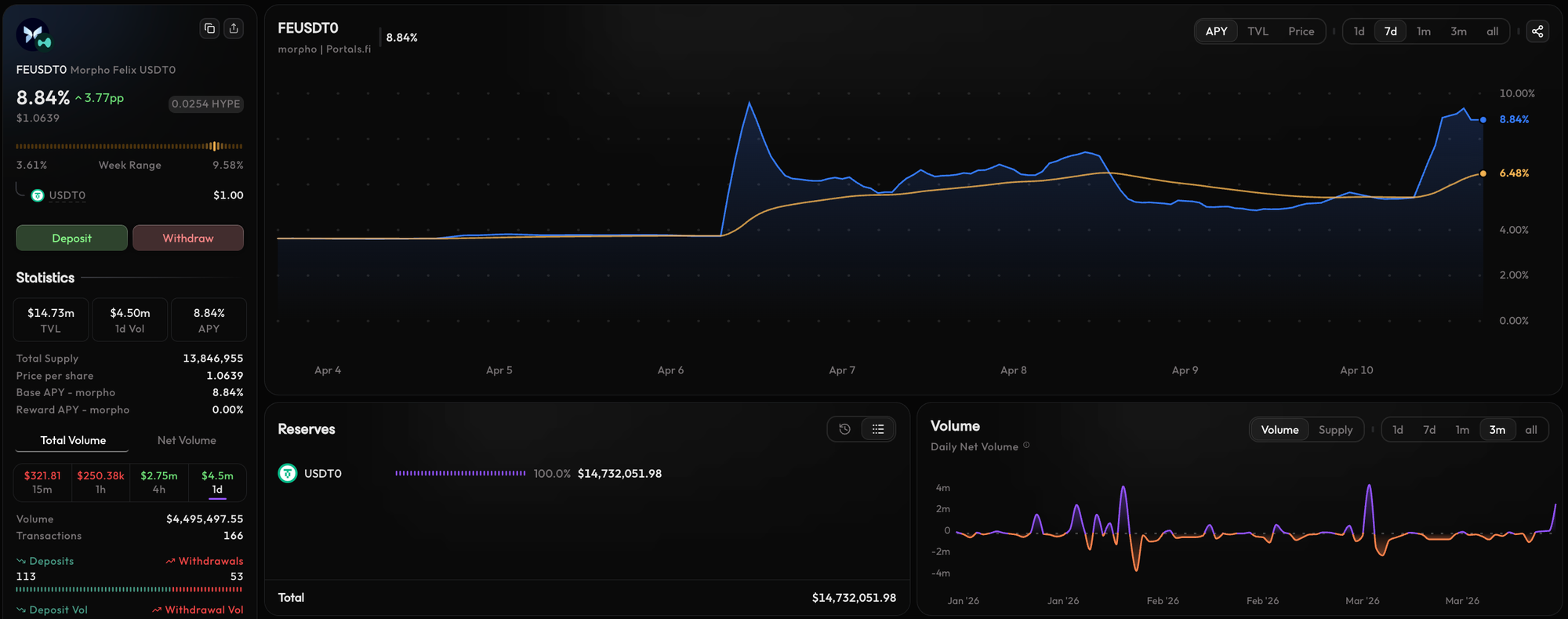Select the TVL chart mode
Screen dimensions: 1568x619
[x=1258, y=31]
